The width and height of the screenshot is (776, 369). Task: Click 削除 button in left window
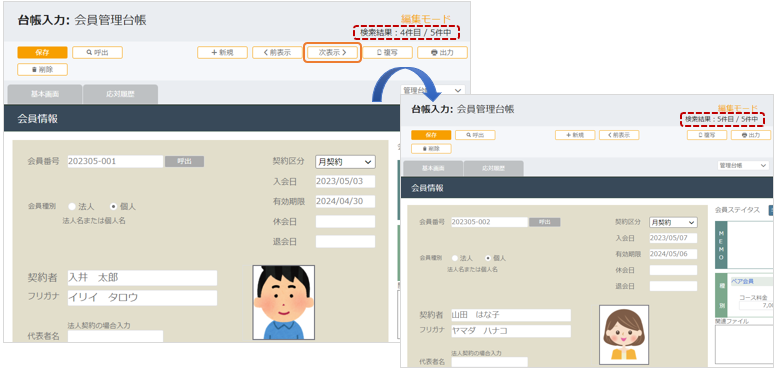(x=42, y=70)
